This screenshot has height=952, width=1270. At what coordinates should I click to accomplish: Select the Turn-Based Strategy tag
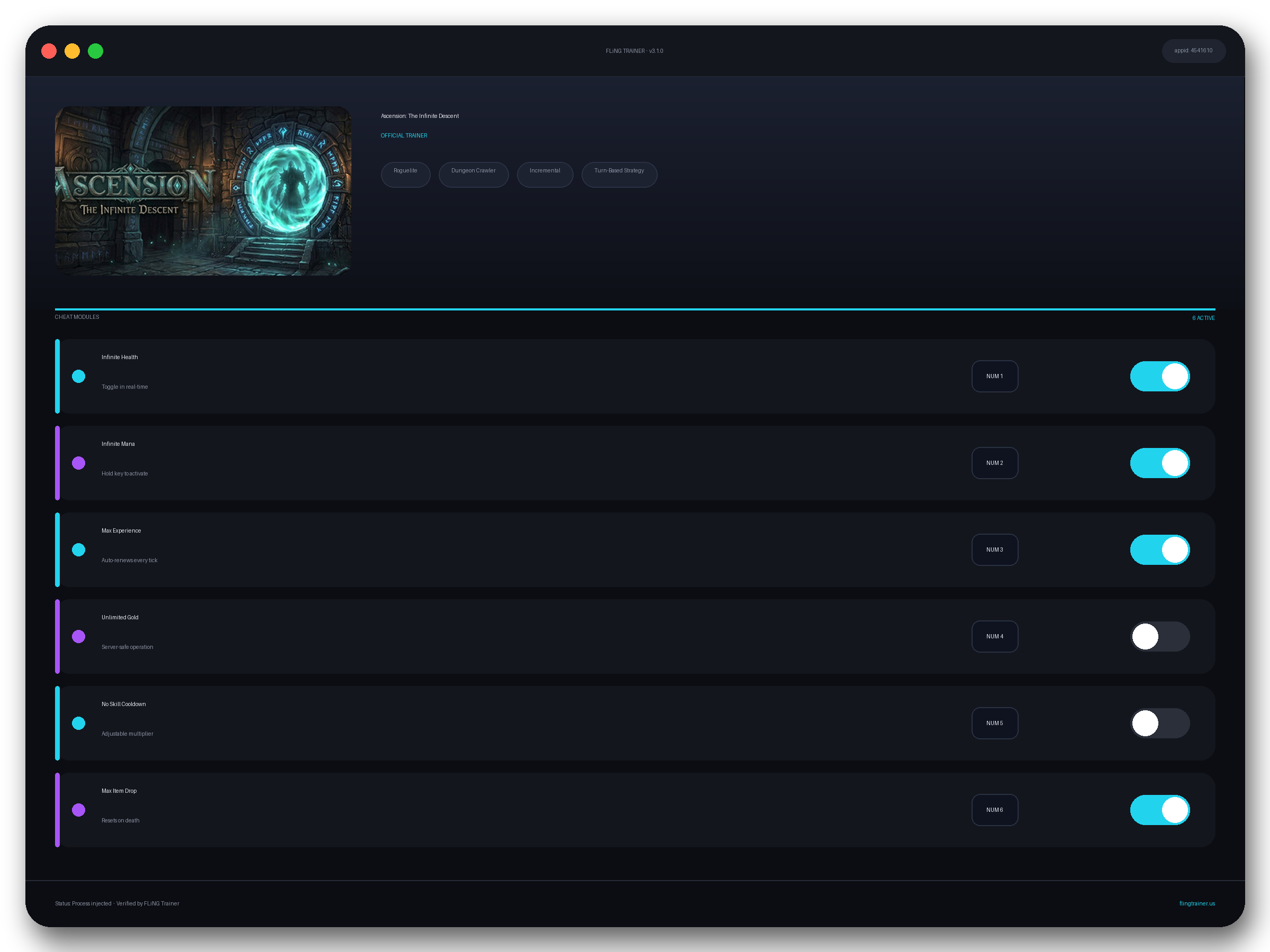pos(619,175)
